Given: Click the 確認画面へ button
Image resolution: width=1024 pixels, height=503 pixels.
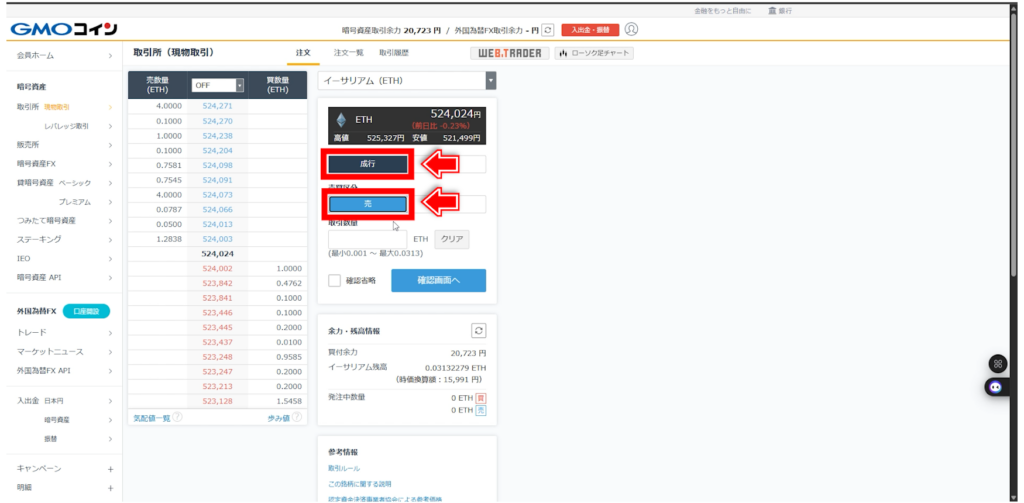Looking at the screenshot, I should click(x=438, y=281).
